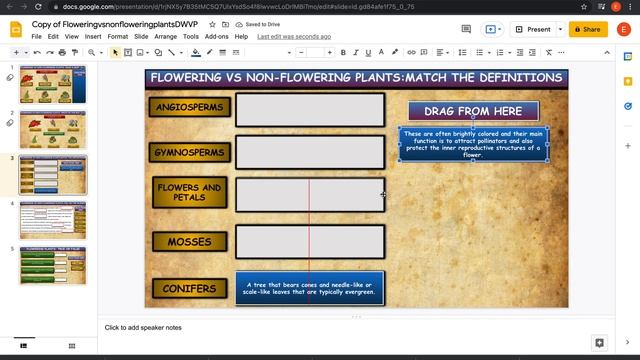Increase indent of text

[532, 53]
